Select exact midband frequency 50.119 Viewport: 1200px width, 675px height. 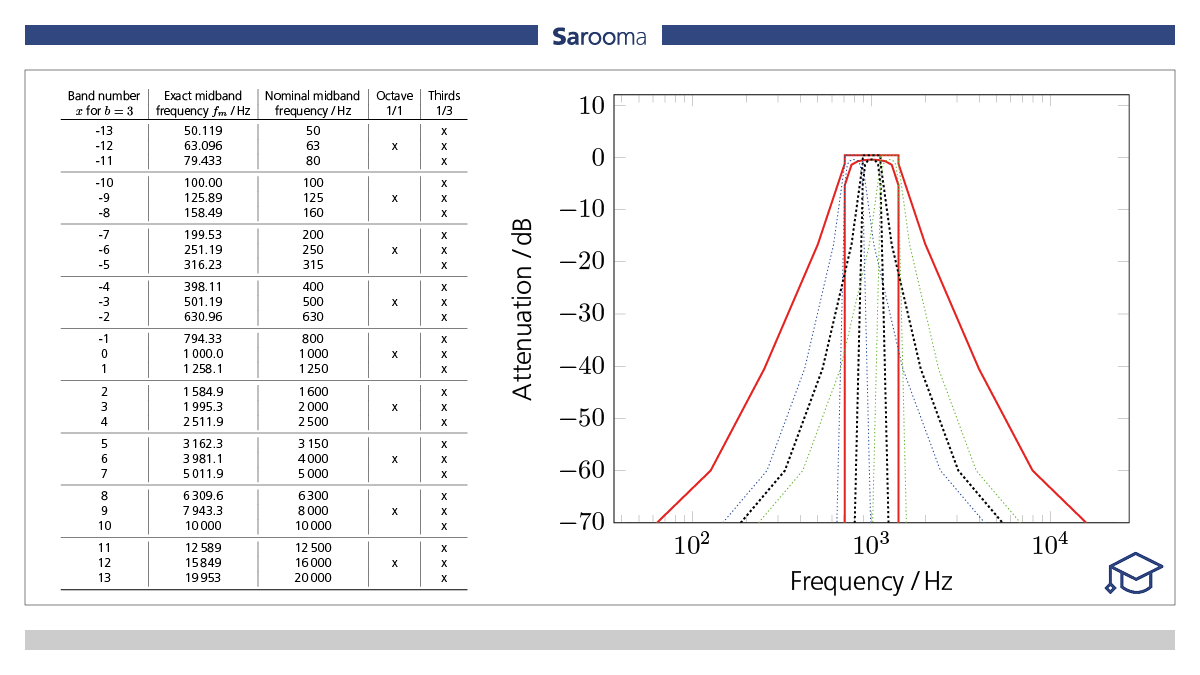[x=204, y=131]
